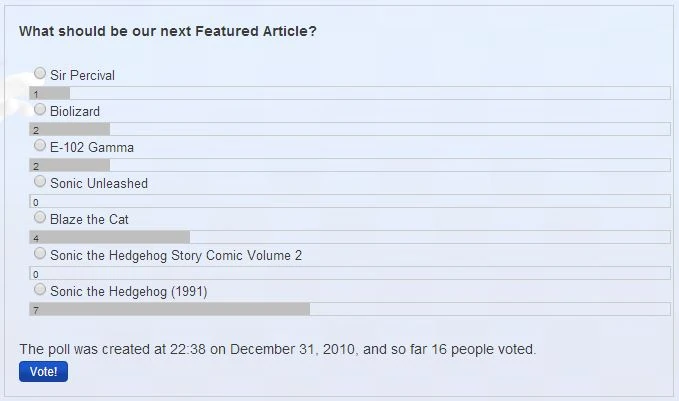Click the Sir Percival result bar
The image size is (679, 401).
coord(50,93)
